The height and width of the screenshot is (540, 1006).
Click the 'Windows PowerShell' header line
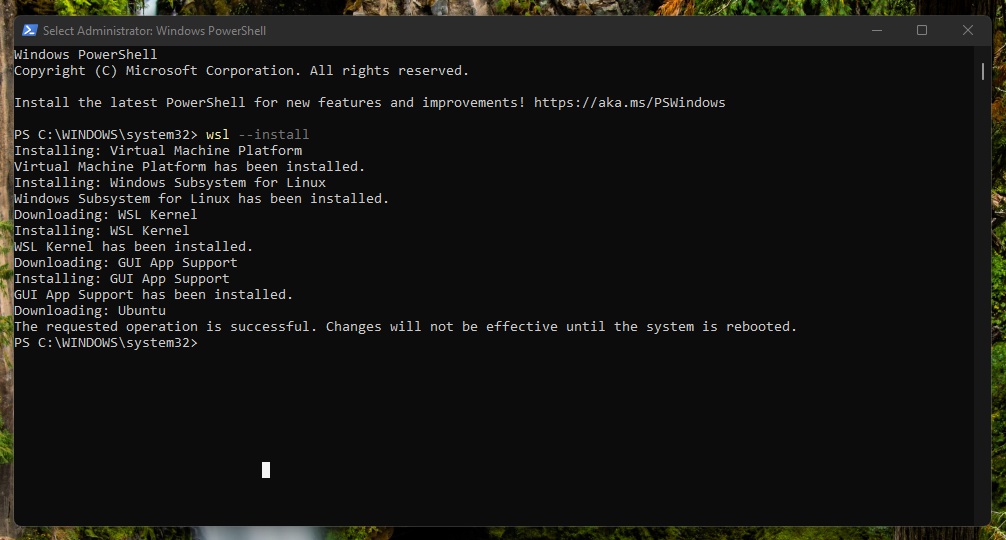pyautogui.click(x=86, y=55)
